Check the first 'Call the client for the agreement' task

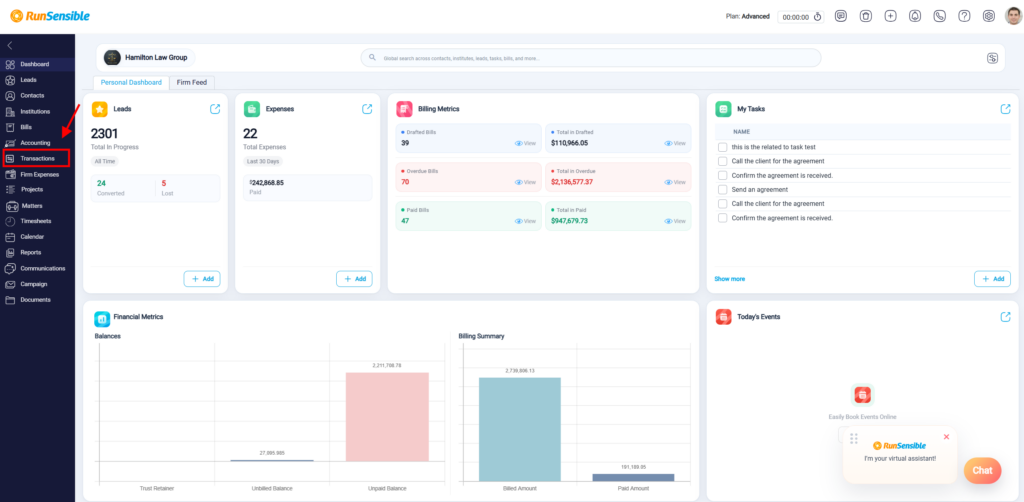point(722,161)
